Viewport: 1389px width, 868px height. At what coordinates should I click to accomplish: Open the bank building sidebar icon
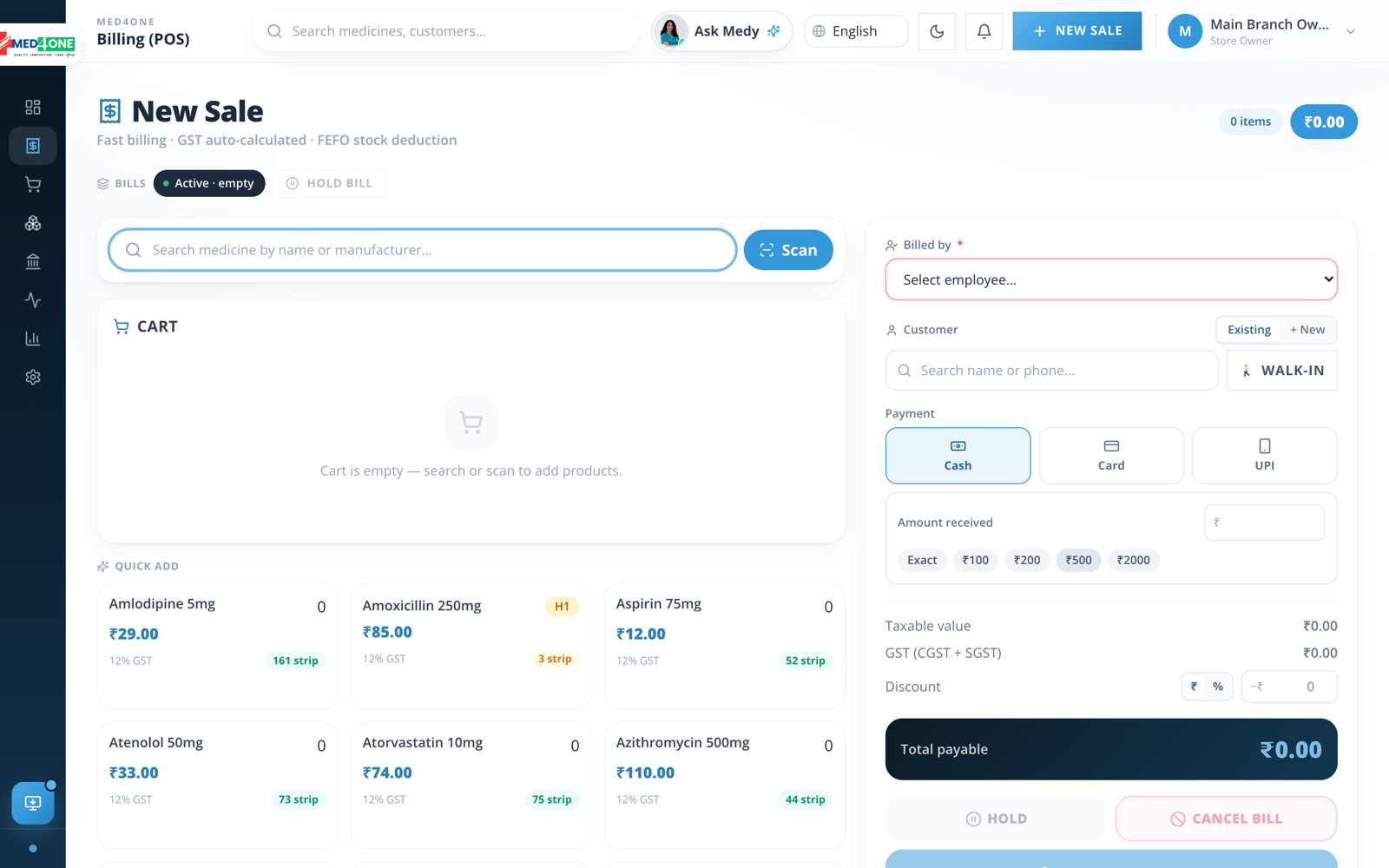click(x=33, y=261)
